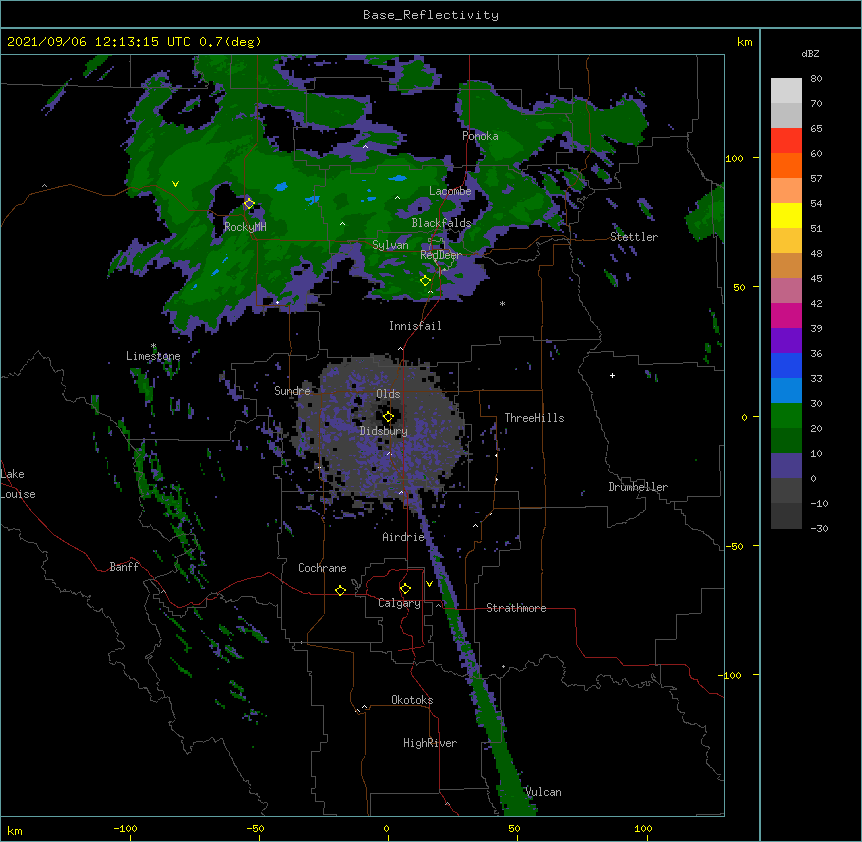This screenshot has width=862, height=842.
Task: Click the Lake Louise label
Action: pyautogui.click(x=18, y=484)
